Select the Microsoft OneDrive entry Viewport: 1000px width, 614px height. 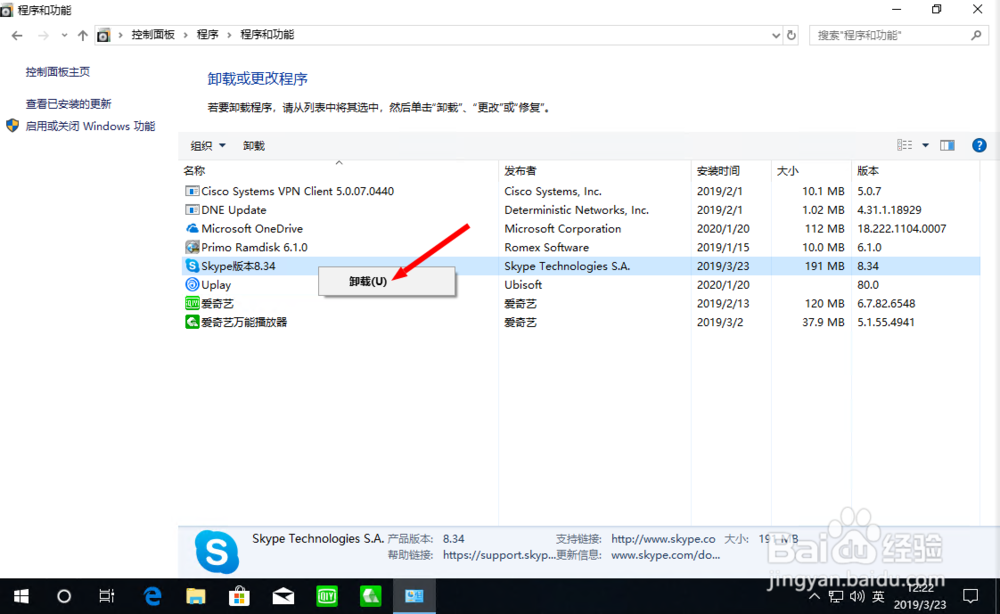coord(252,228)
